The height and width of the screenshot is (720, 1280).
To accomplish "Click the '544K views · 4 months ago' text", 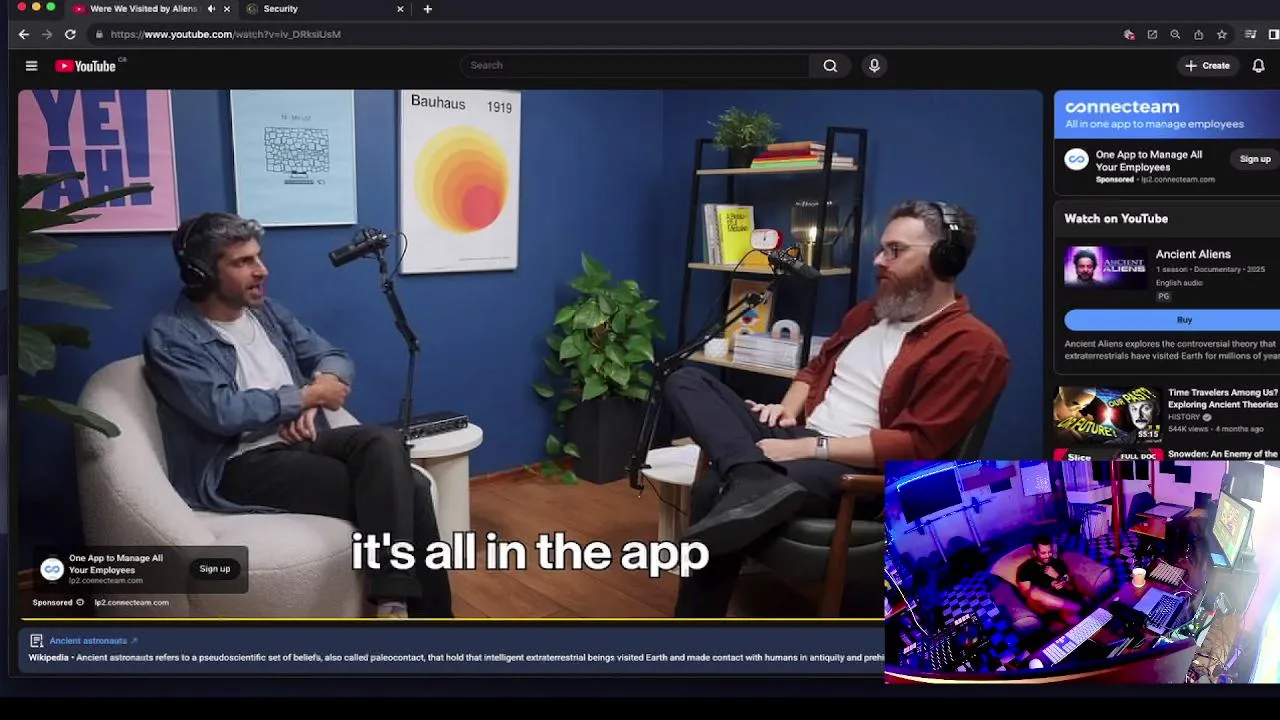I will 1215,428.
